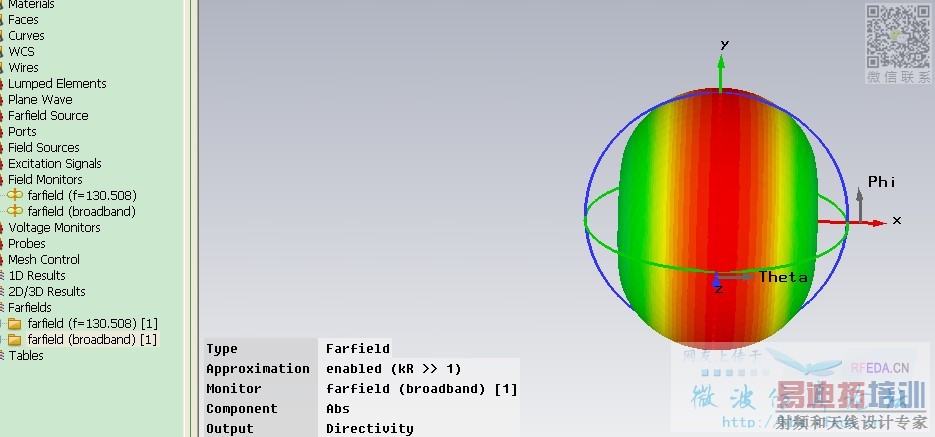Click the folder icon of farfield (f=130.508) [1]
Image resolution: width=935 pixels, height=437 pixels.
coord(14,324)
